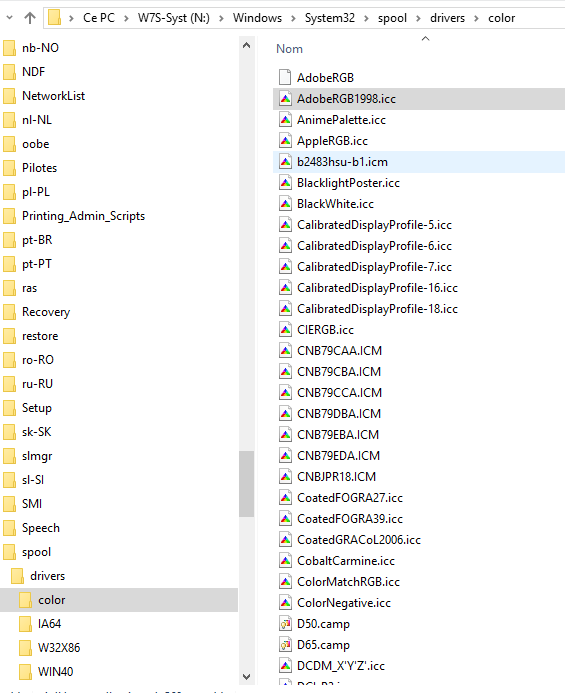Go to Windows in the address breadcrumb
This screenshot has width=565, height=693.
[x=257, y=18]
